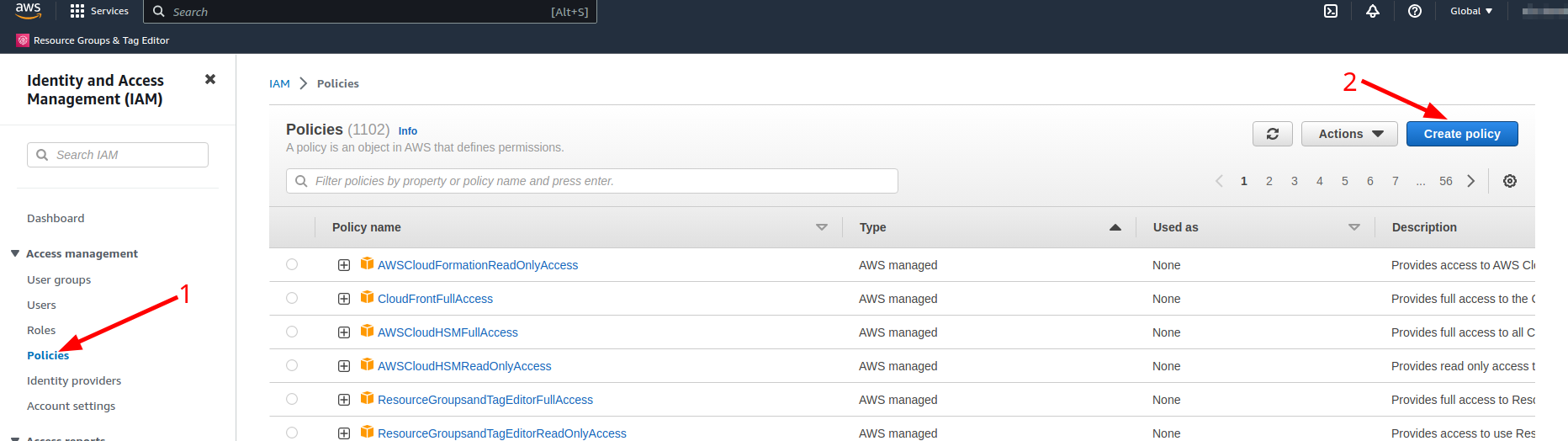The width and height of the screenshot is (1568, 441).
Task: Open Resource Groups & Tag Editor shortcut
Action: [x=93, y=40]
